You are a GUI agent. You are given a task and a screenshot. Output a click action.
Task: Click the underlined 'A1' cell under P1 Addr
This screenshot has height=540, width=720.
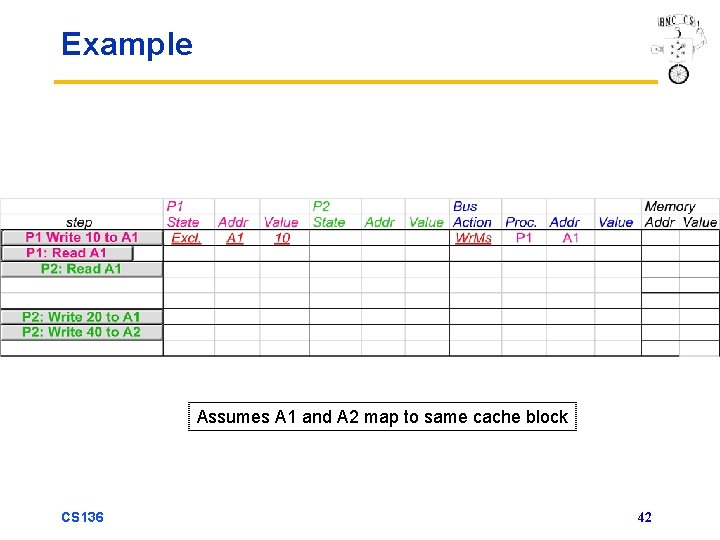click(235, 238)
